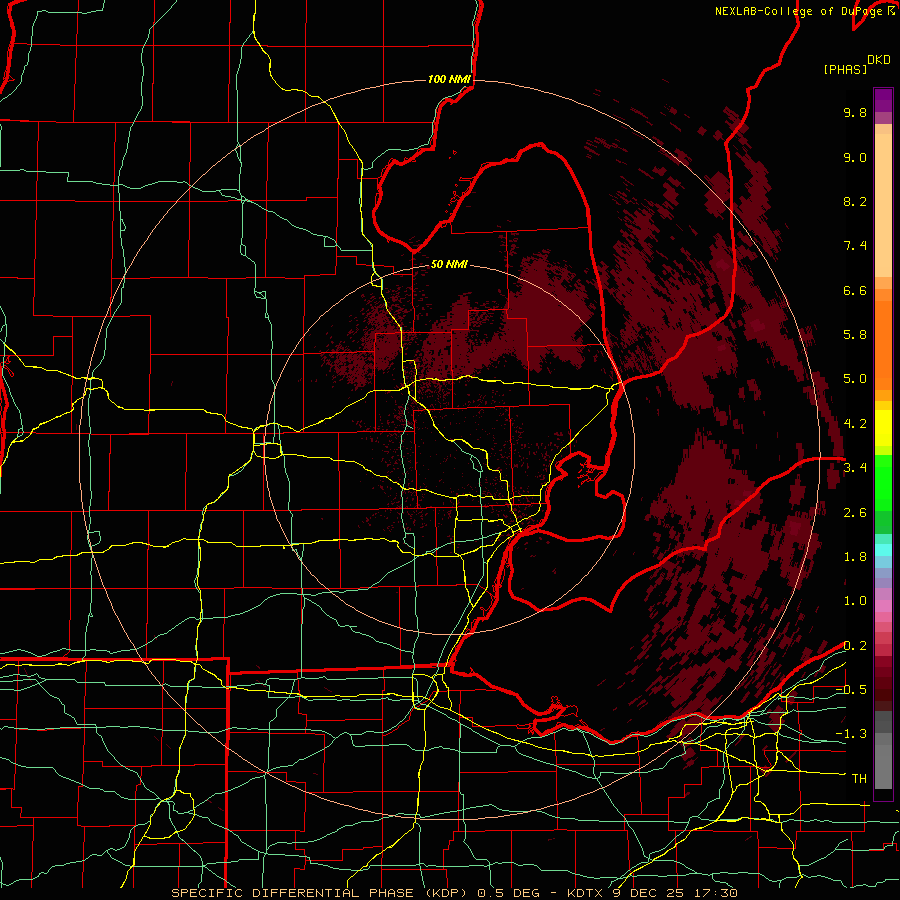Click the 5.8 legend value
The height and width of the screenshot is (900, 900).
click(855, 335)
